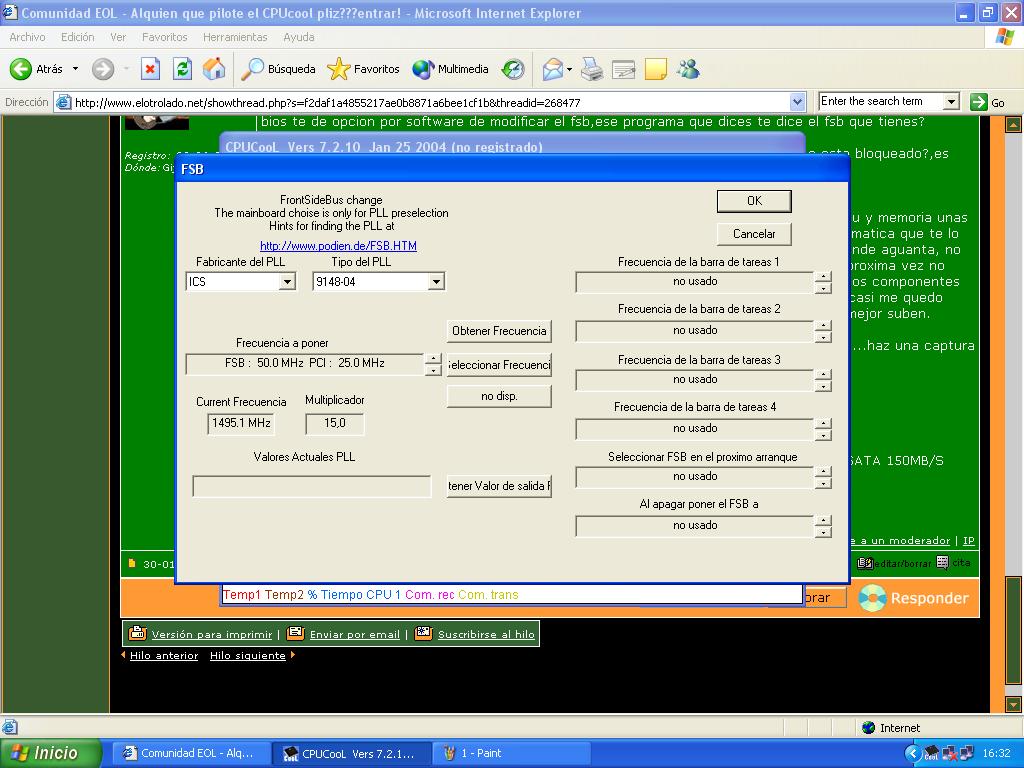Click the editar/borrar post icon
Viewport: 1024px width, 768px height.
865,563
